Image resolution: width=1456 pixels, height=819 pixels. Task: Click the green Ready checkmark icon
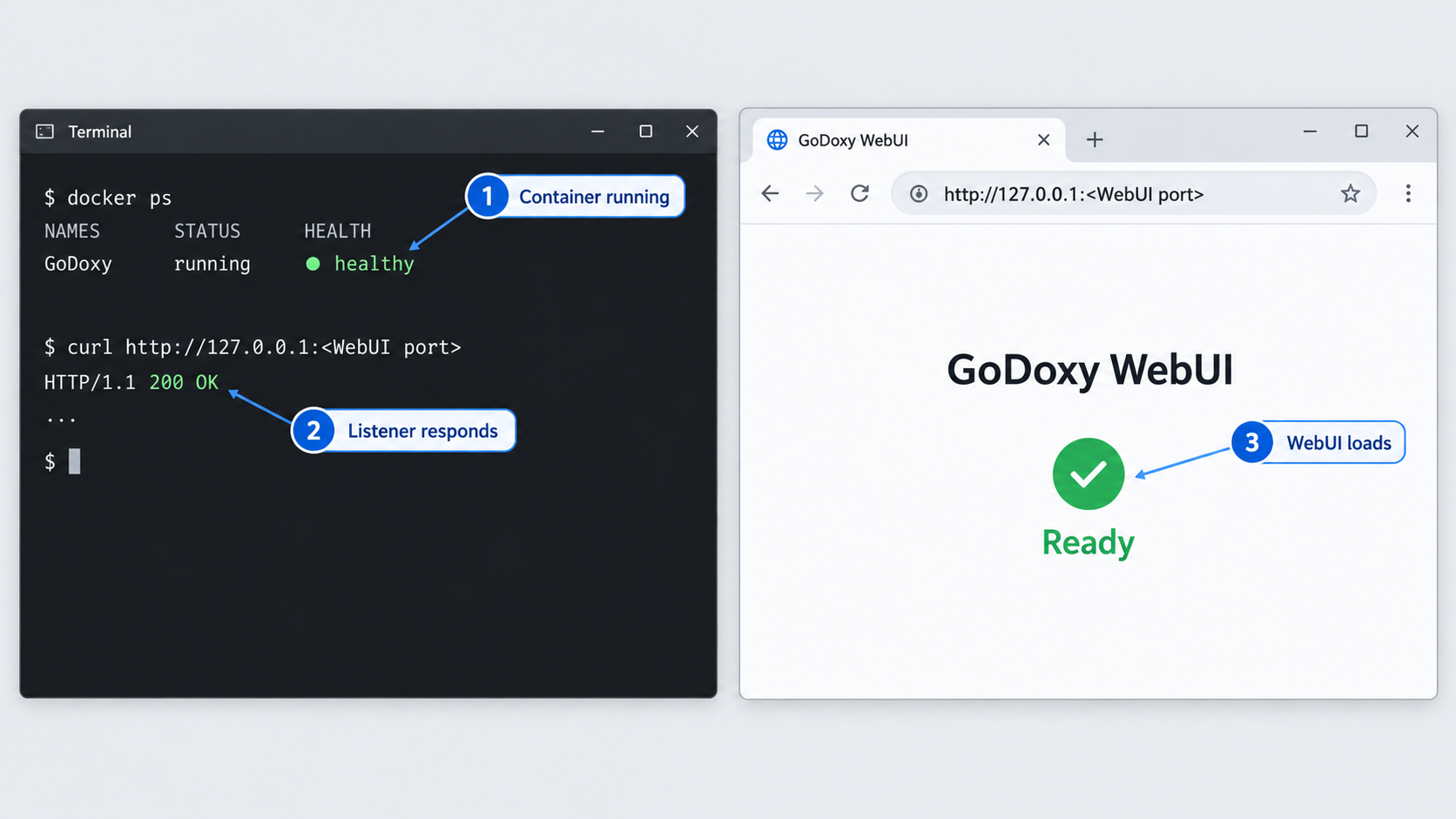[x=1089, y=473]
